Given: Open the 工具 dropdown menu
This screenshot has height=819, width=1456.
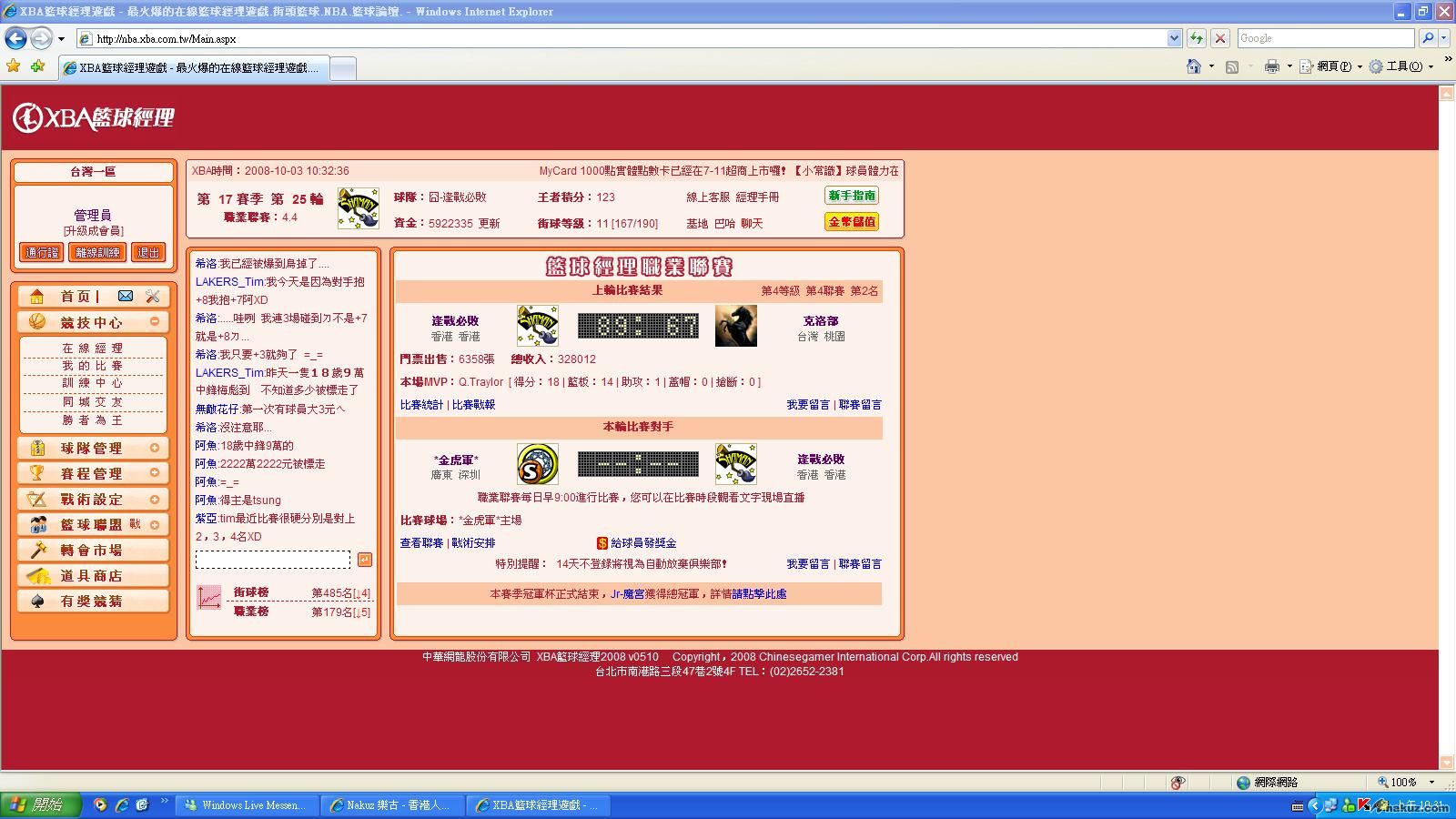Looking at the screenshot, I should point(1402,66).
